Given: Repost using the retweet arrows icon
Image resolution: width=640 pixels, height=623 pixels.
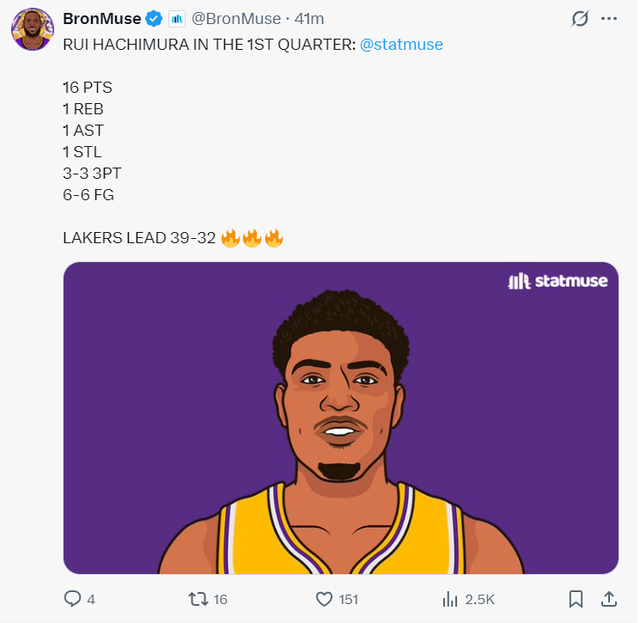Looking at the screenshot, I should pyautogui.click(x=199, y=599).
